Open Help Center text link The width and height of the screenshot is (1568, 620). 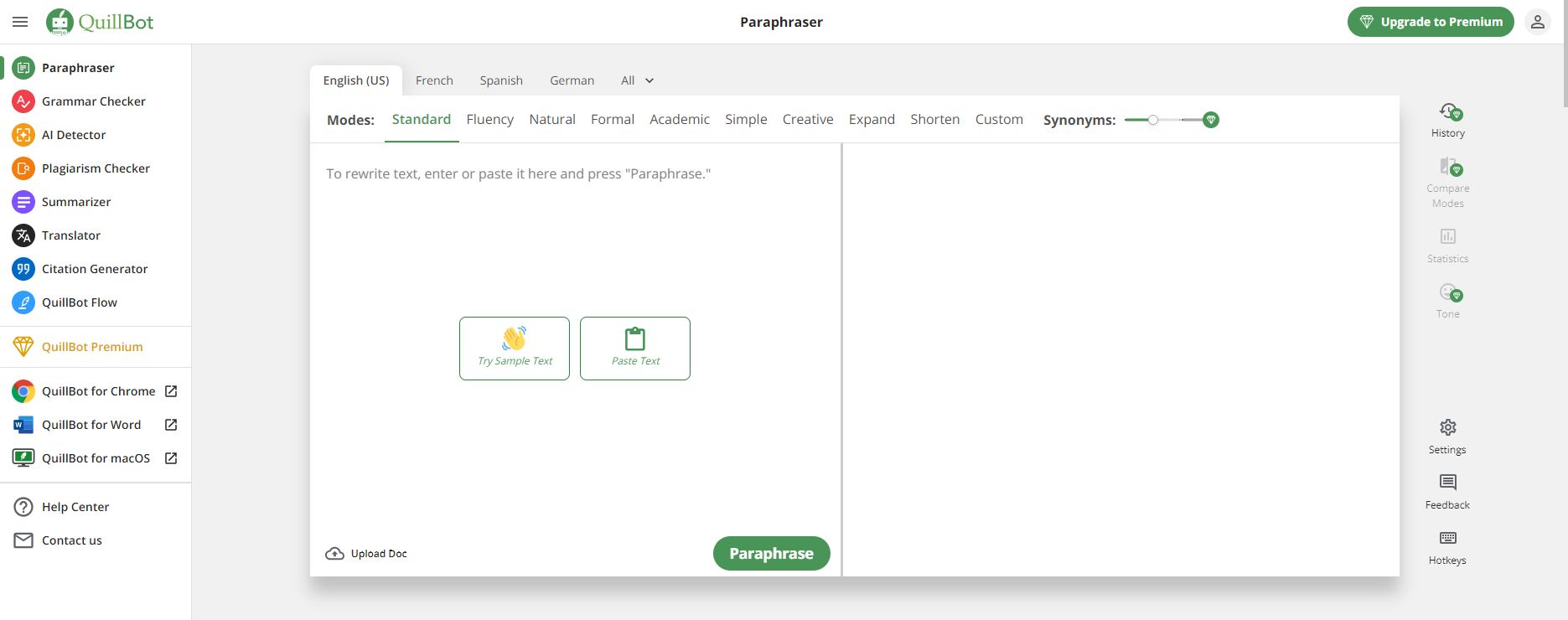coord(75,507)
